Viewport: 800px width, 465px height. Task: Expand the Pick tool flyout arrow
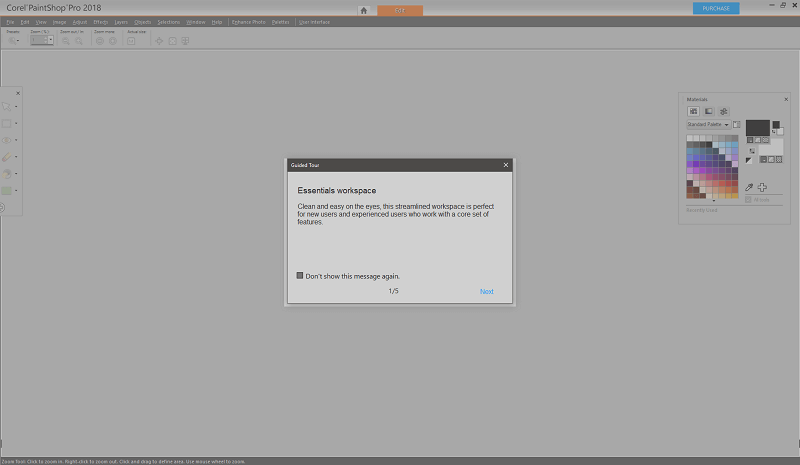[x=16, y=107]
